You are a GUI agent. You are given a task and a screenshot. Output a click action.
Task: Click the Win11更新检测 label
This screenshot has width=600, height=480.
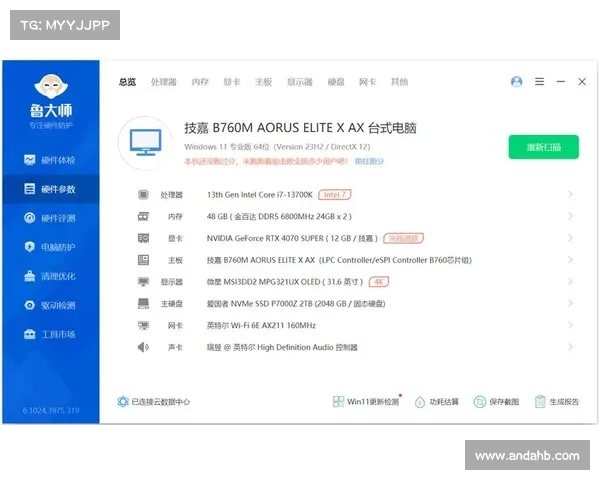tap(373, 402)
